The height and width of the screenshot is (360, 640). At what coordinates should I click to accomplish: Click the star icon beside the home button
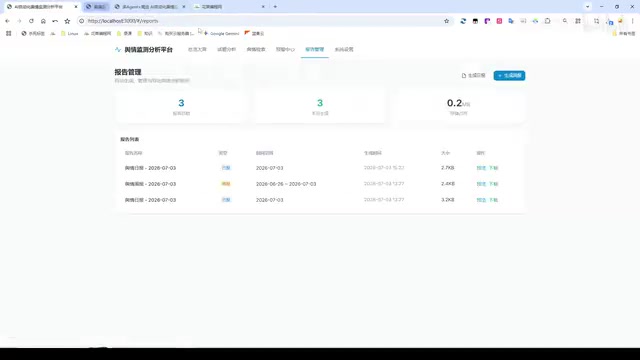[67, 21]
